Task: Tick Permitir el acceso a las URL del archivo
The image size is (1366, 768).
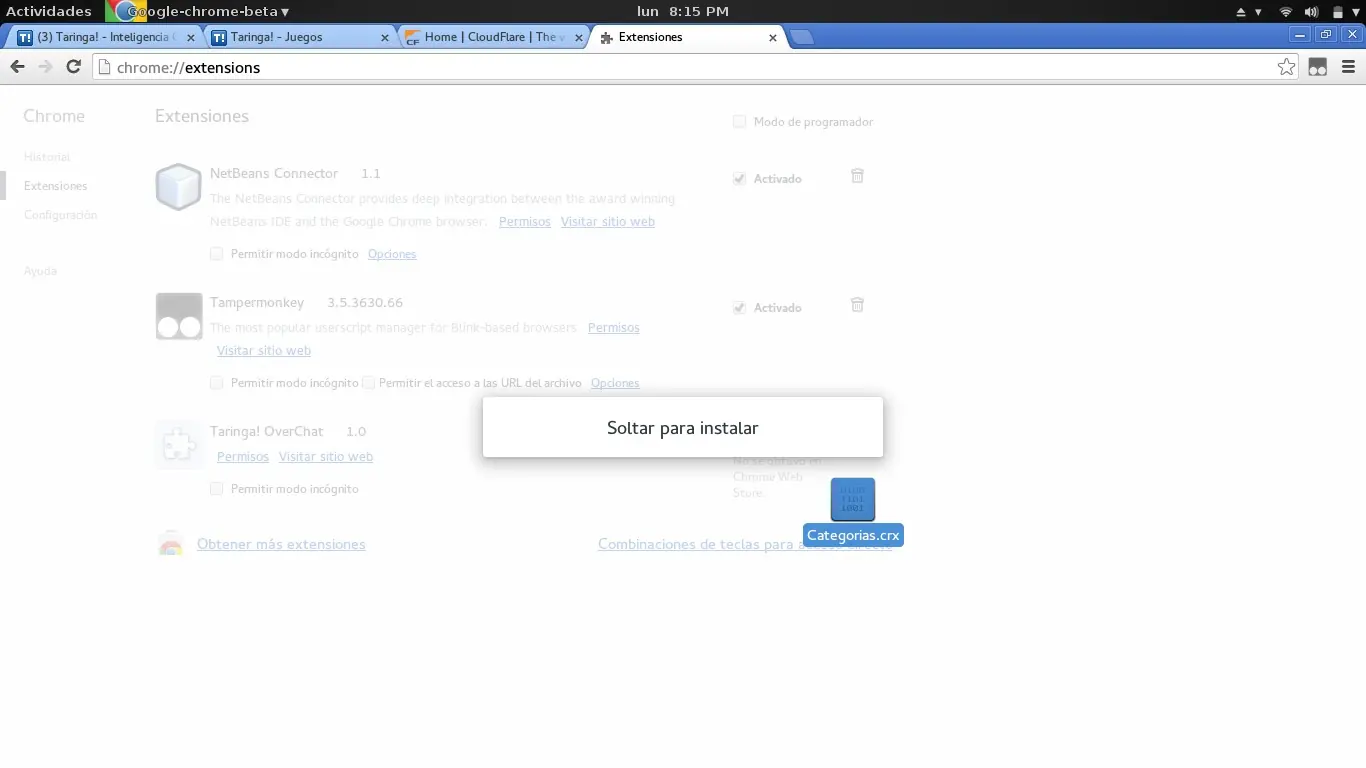Action: (368, 383)
